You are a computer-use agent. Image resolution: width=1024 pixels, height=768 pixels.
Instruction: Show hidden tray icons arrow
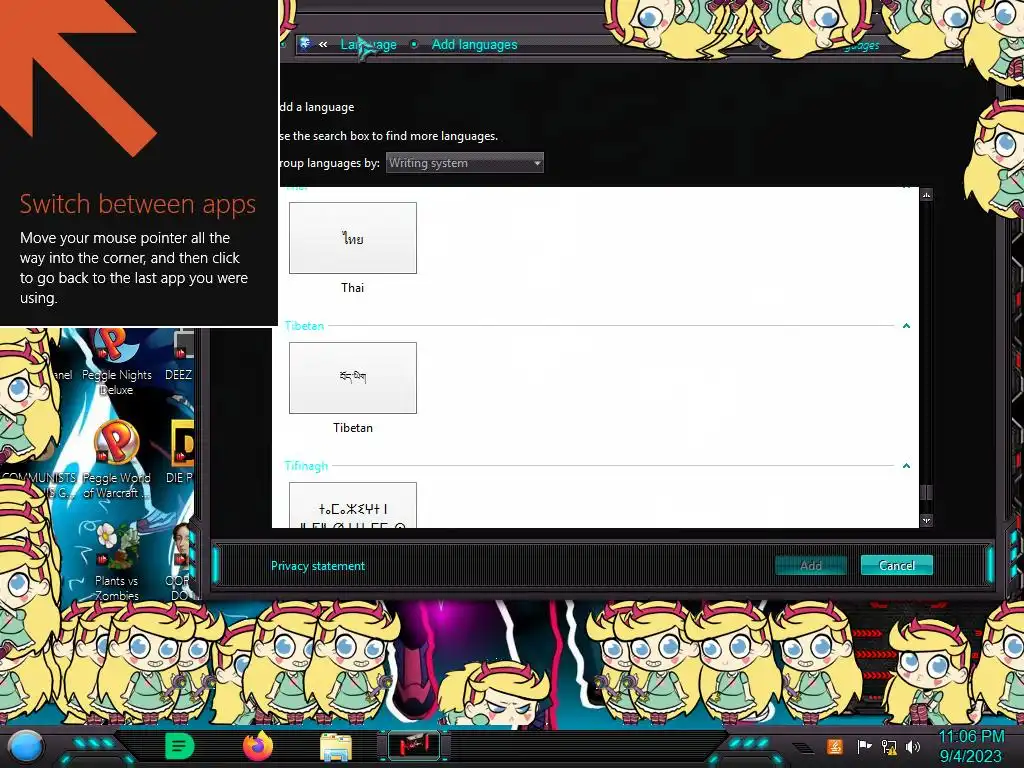click(803, 747)
